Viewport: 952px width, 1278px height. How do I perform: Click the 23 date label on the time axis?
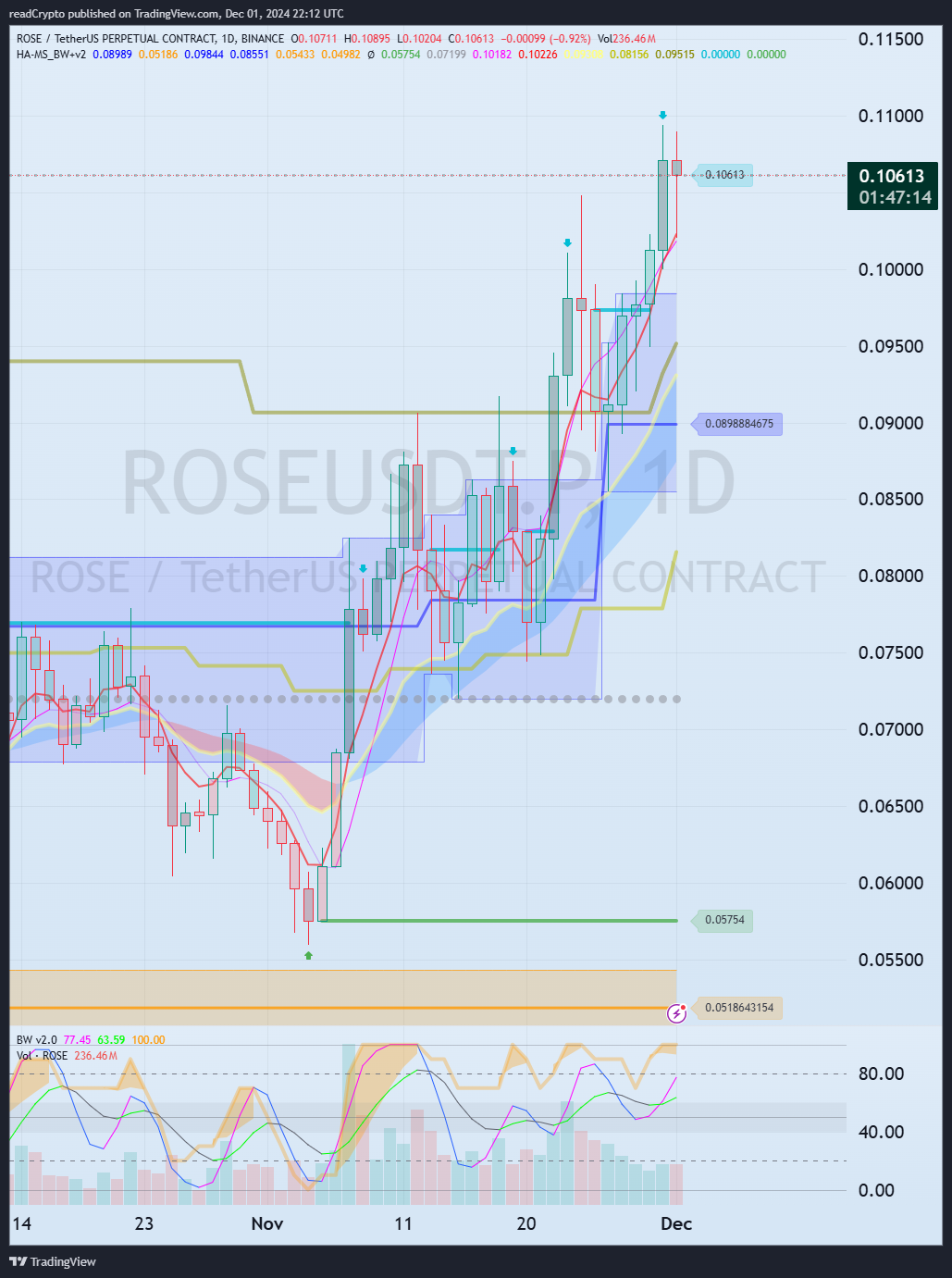pyautogui.click(x=144, y=1223)
